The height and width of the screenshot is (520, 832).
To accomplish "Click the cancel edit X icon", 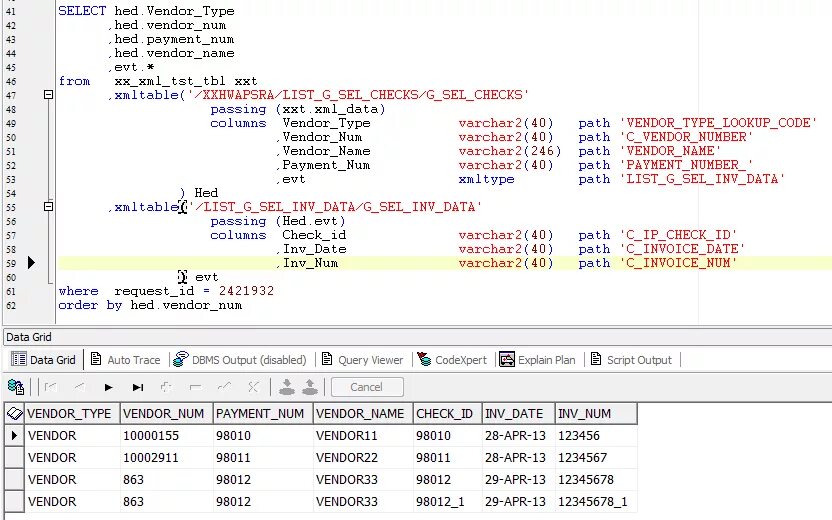I will (253, 387).
